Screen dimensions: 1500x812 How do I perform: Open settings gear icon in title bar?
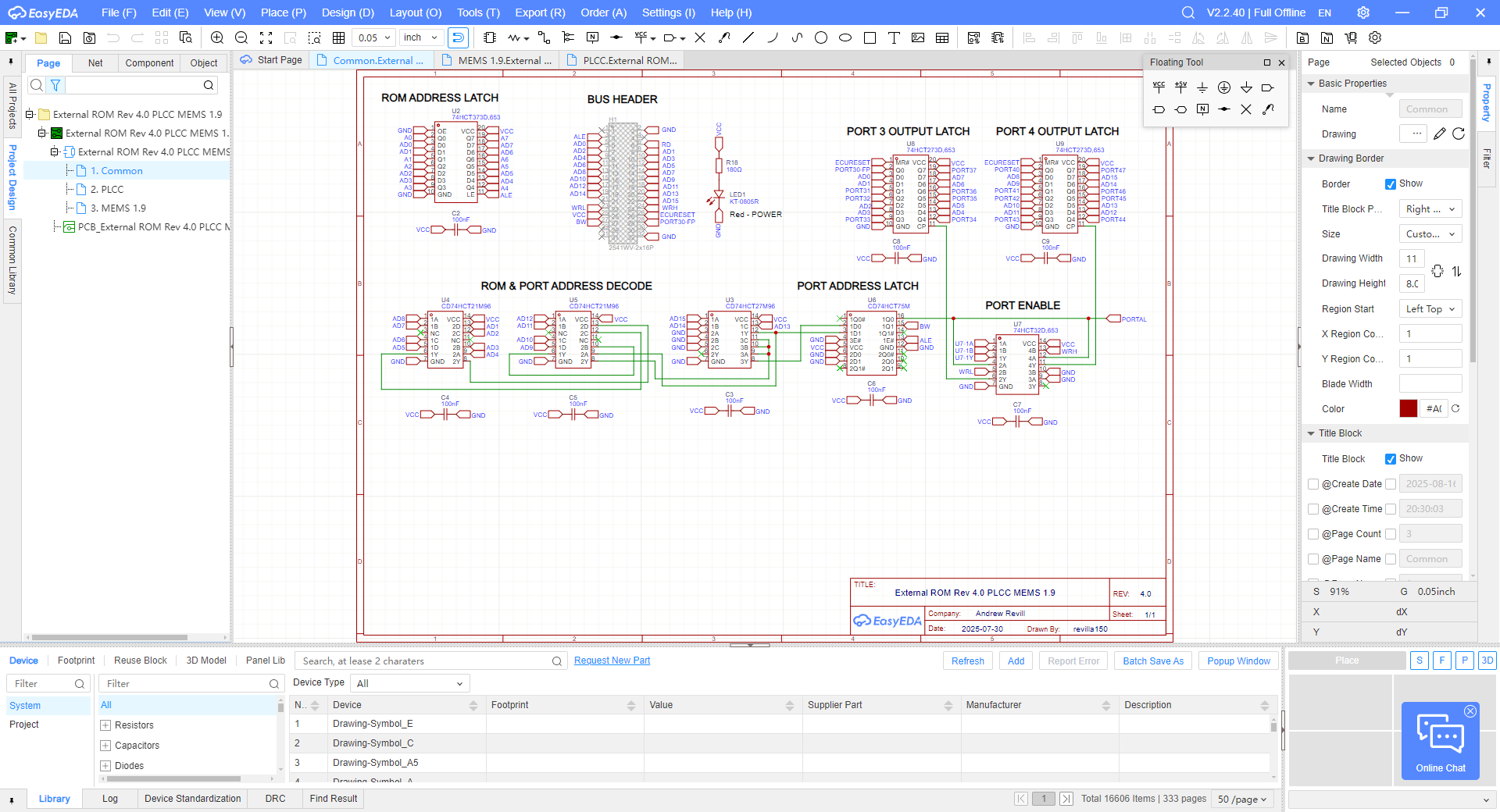(1363, 12)
